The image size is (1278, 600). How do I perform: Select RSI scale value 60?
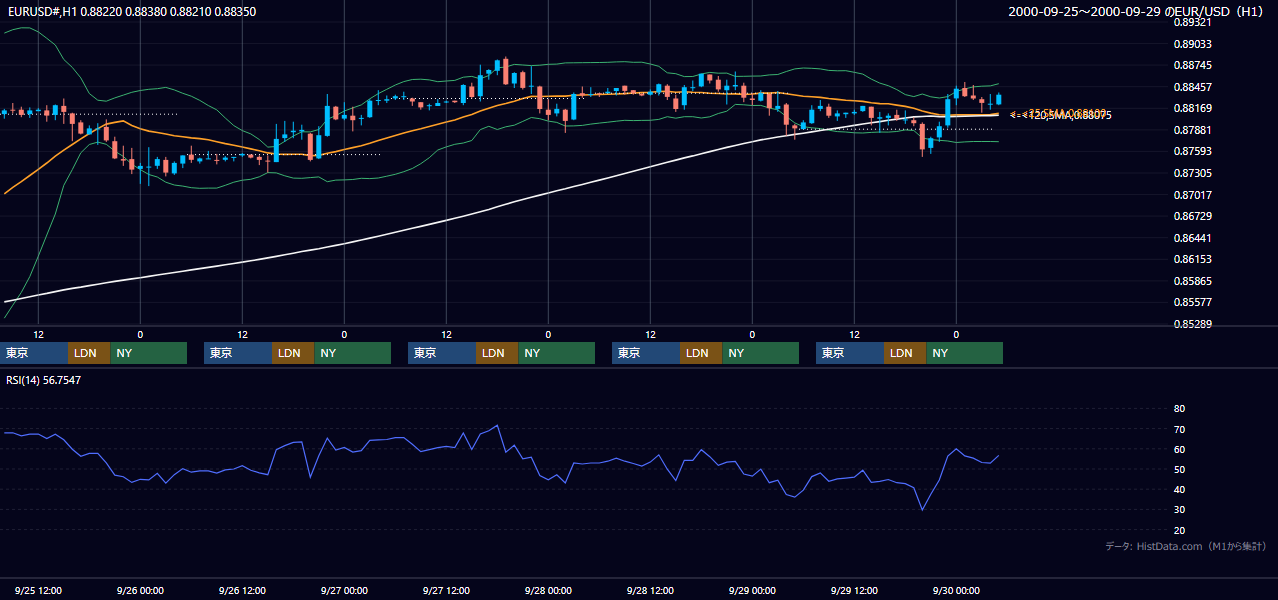click(1179, 449)
